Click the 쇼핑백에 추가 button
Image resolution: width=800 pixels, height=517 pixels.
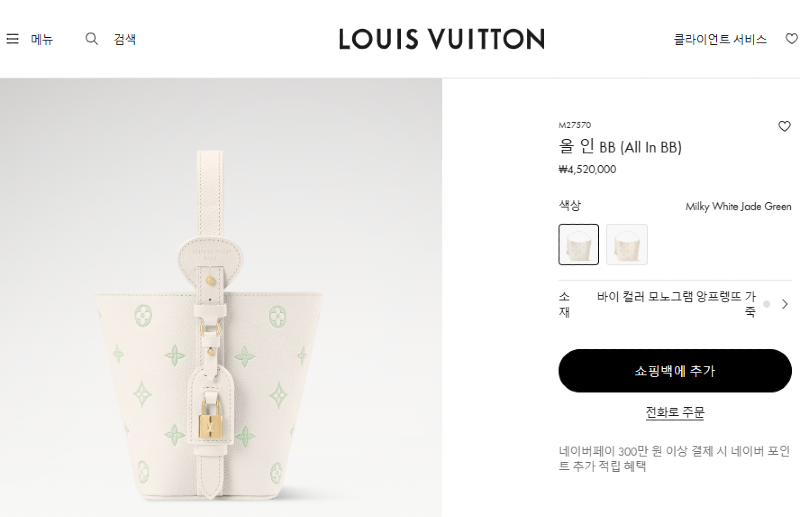[x=675, y=371]
